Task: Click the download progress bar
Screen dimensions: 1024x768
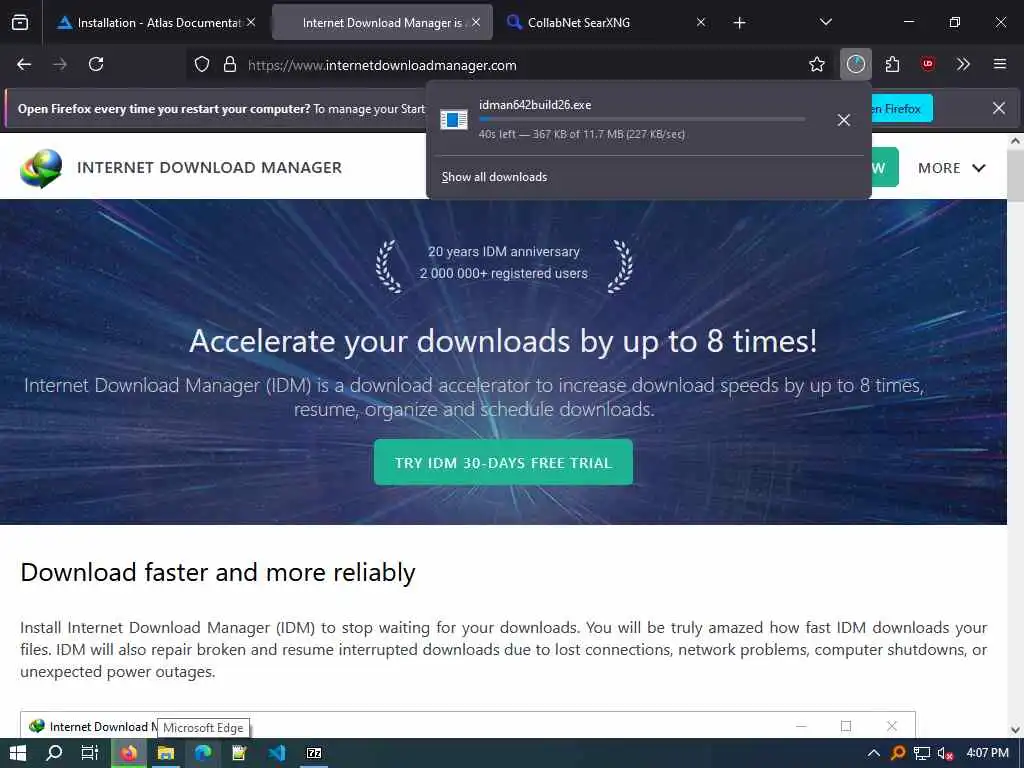Action: coord(642,119)
